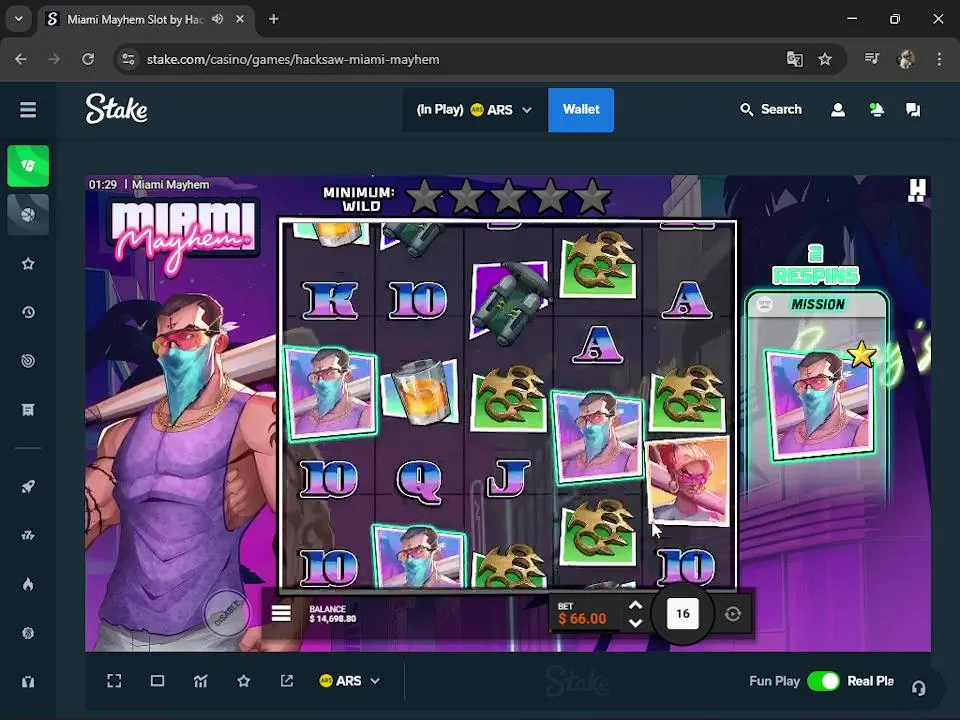960x720 pixels.
Task: Open My Bets receipt icon in sidebar
Action: click(x=28, y=410)
